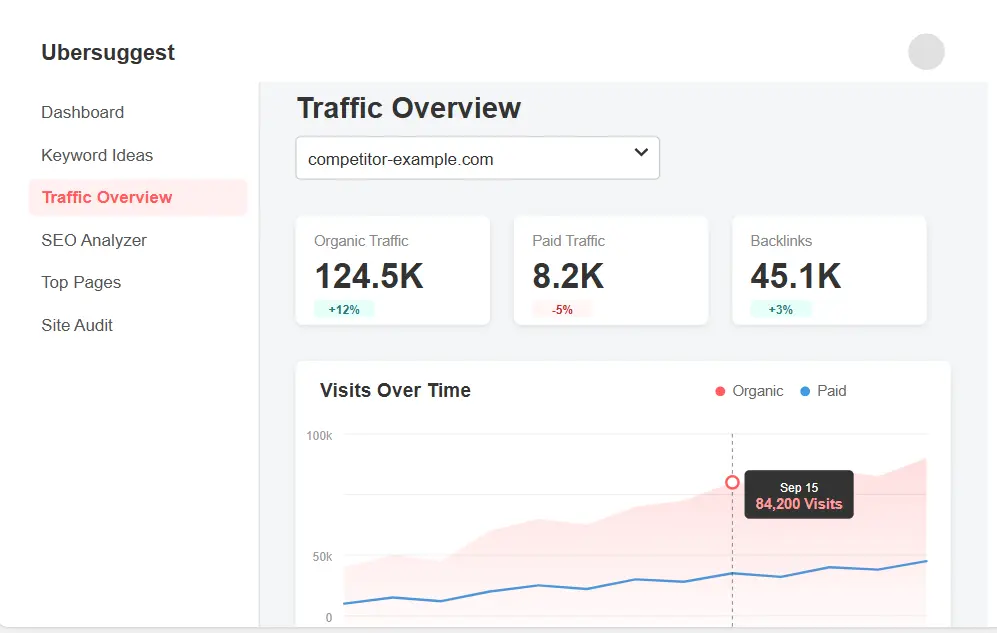Go to Site Audit
Image resolution: width=997 pixels, height=633 pixels.
click(x=77, y=325)
